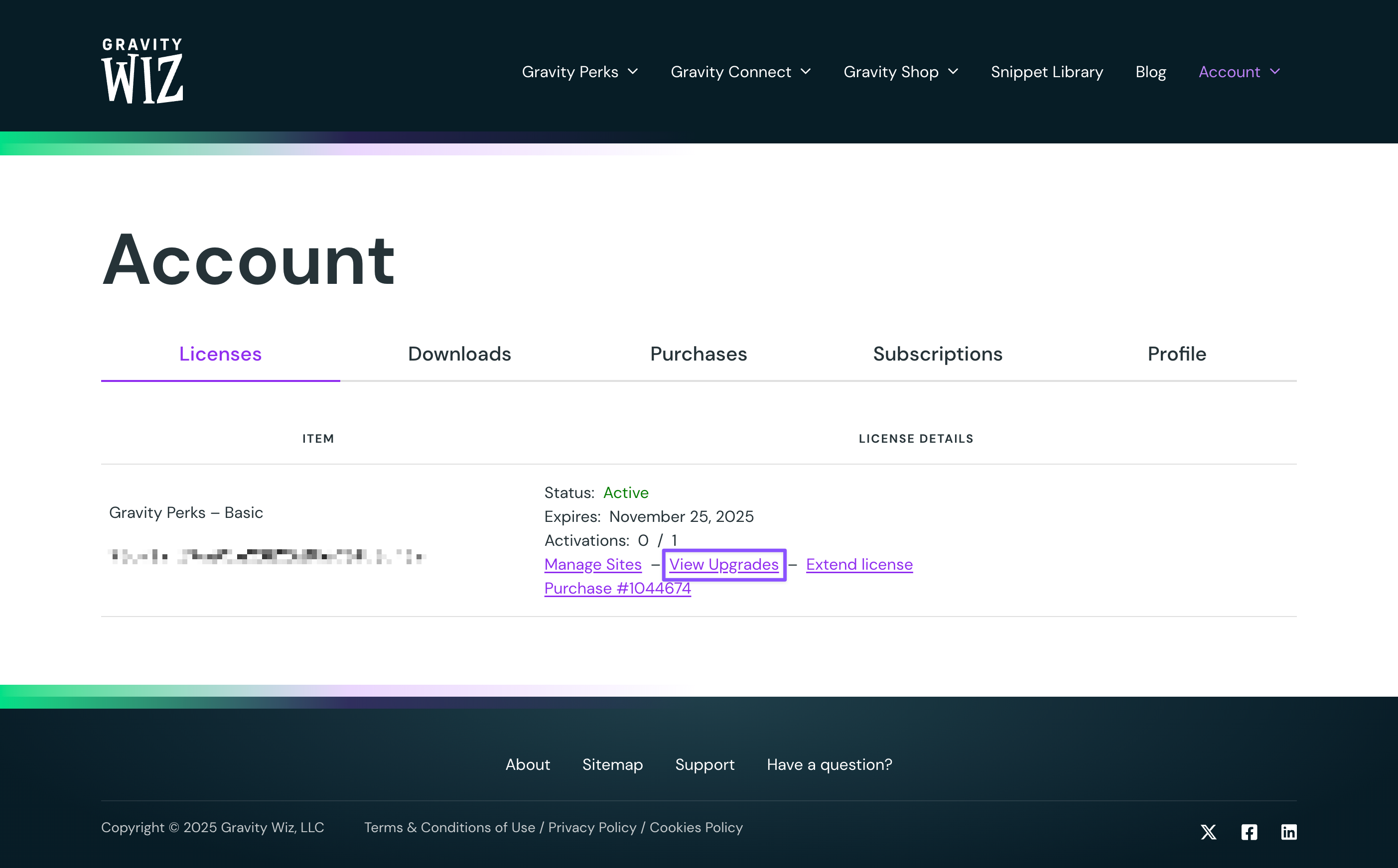Open the Cookies Policy link
The width and height of the screenshot is (1398, 868).
(x=696, y=827)
